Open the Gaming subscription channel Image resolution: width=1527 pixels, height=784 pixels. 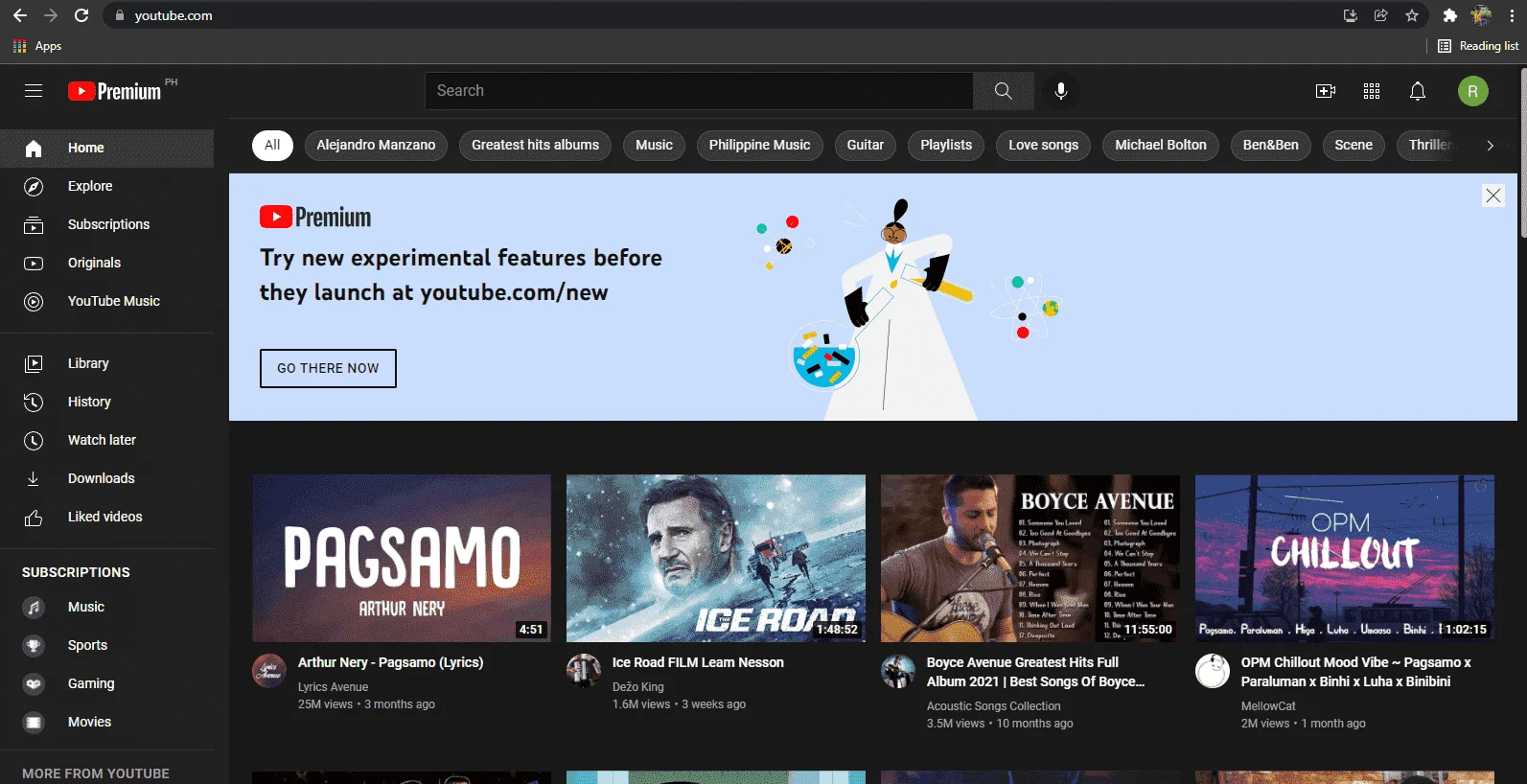(107, 684)
